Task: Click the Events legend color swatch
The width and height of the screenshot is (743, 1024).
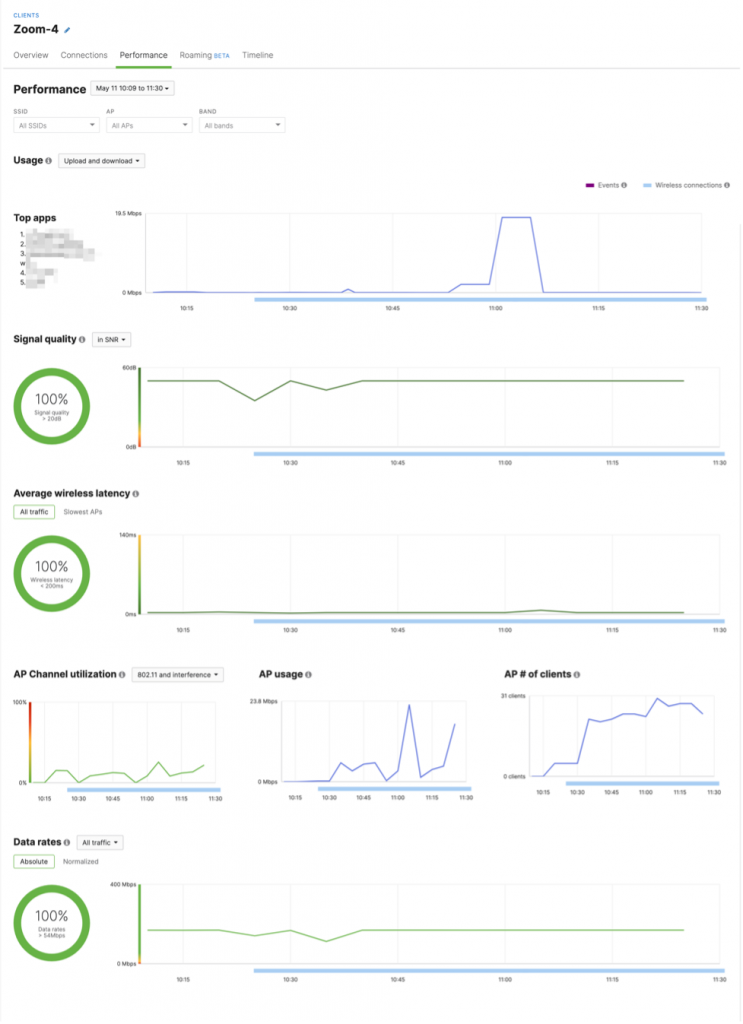Action: click(x=590, y=185)
